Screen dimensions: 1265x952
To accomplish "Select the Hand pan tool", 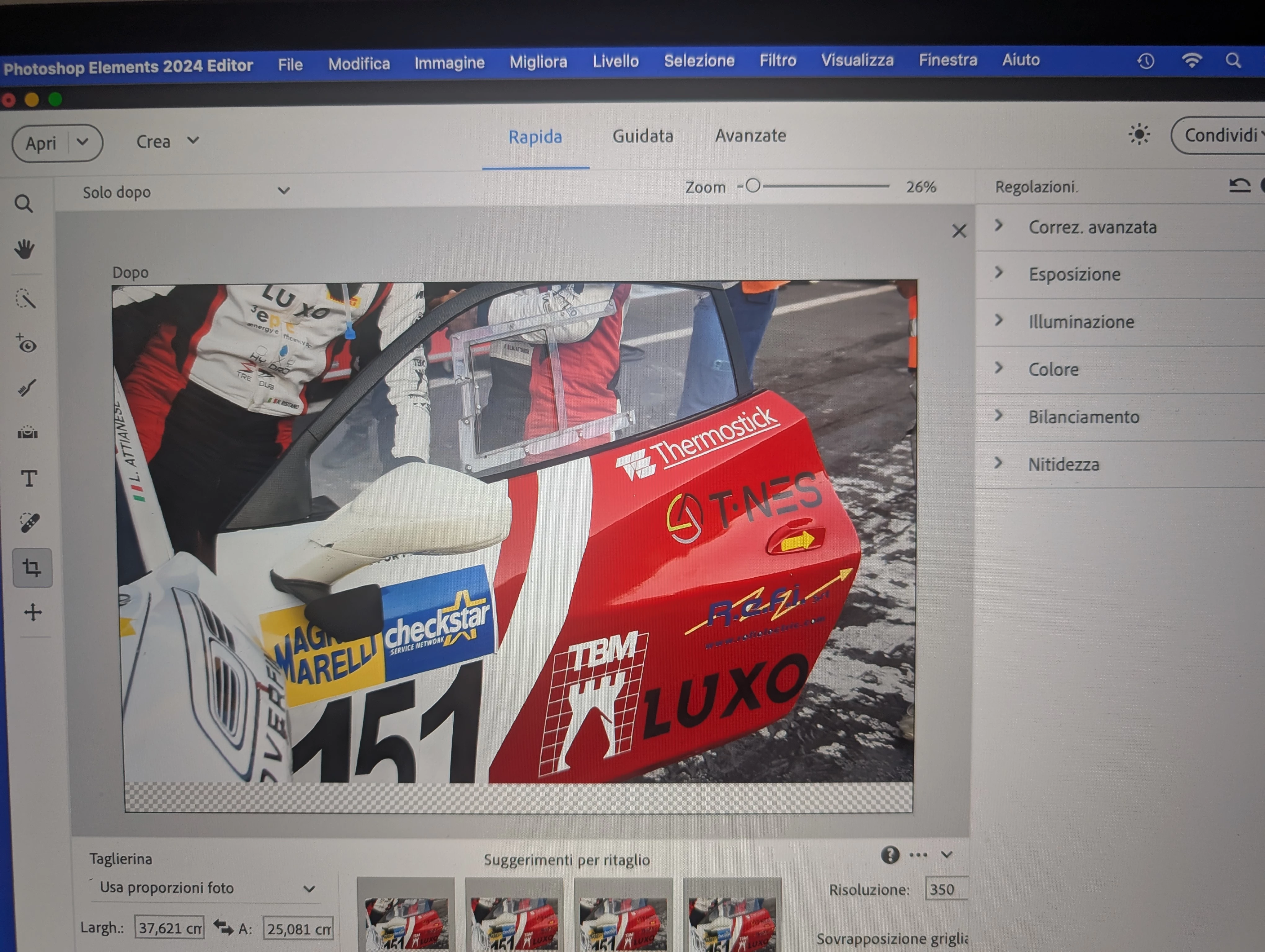I will [x=24, y=249].
